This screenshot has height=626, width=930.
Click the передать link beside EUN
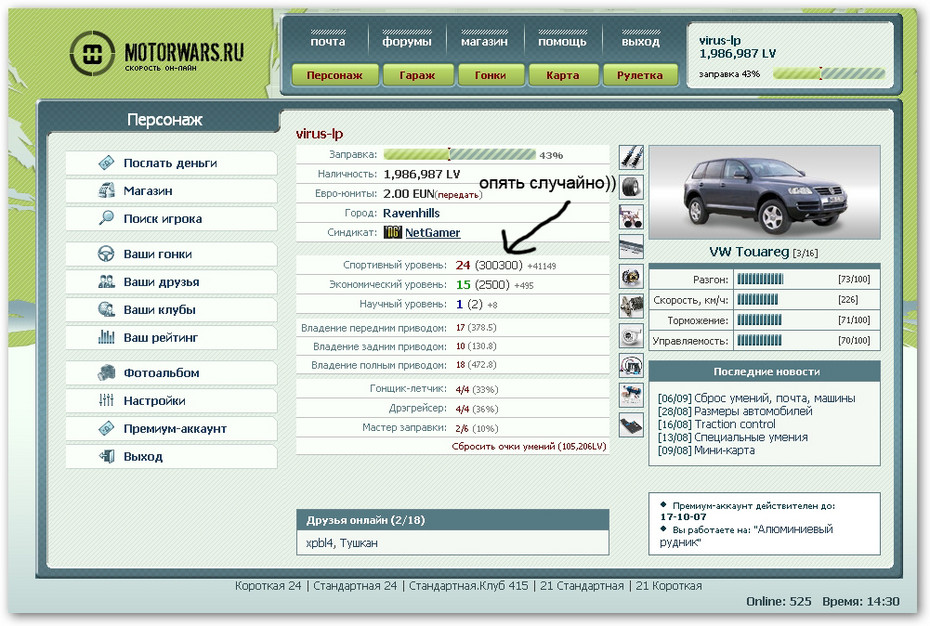click(458, 195)
